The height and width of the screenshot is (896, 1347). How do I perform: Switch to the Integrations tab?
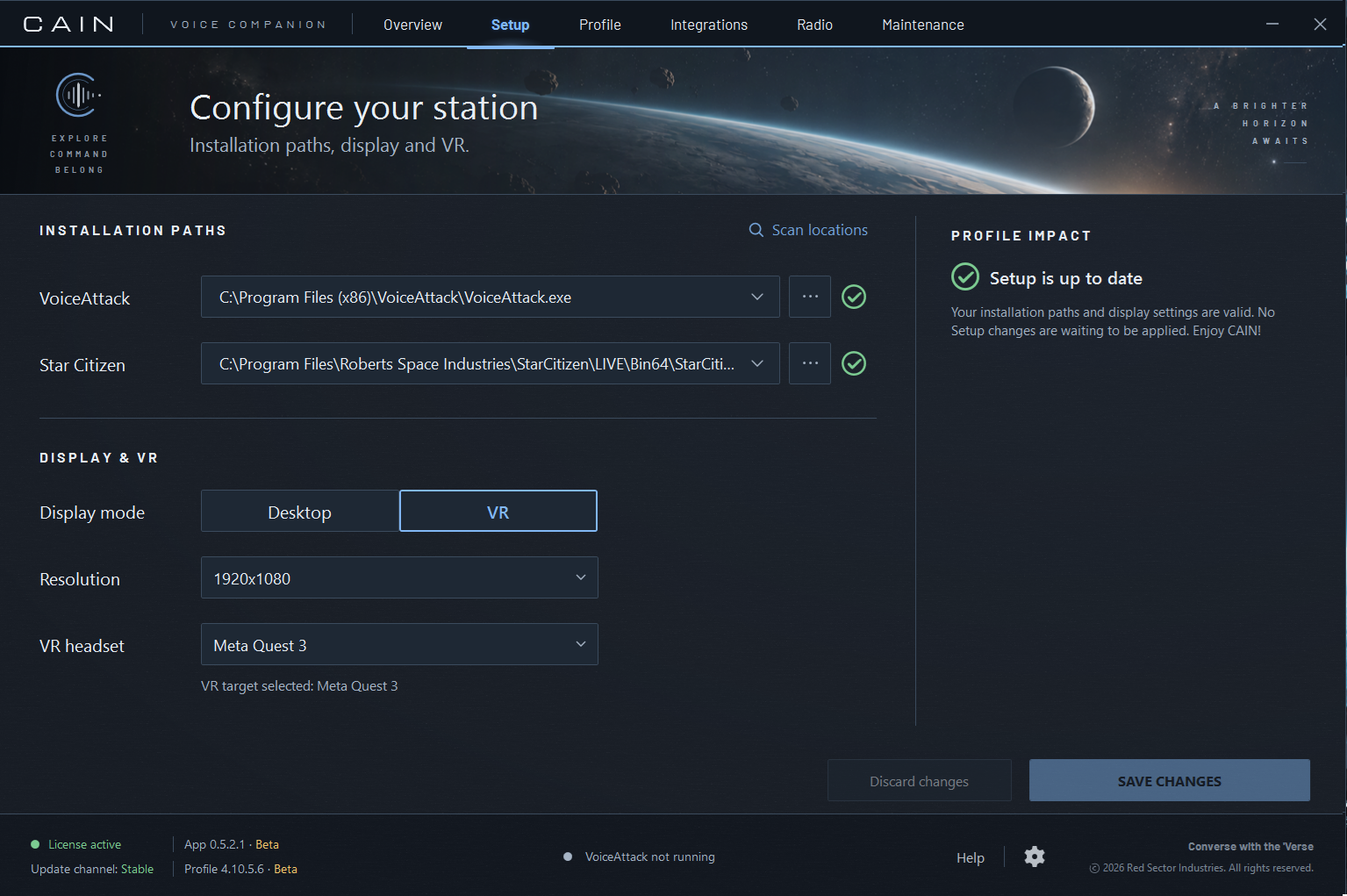pos(709,25)
